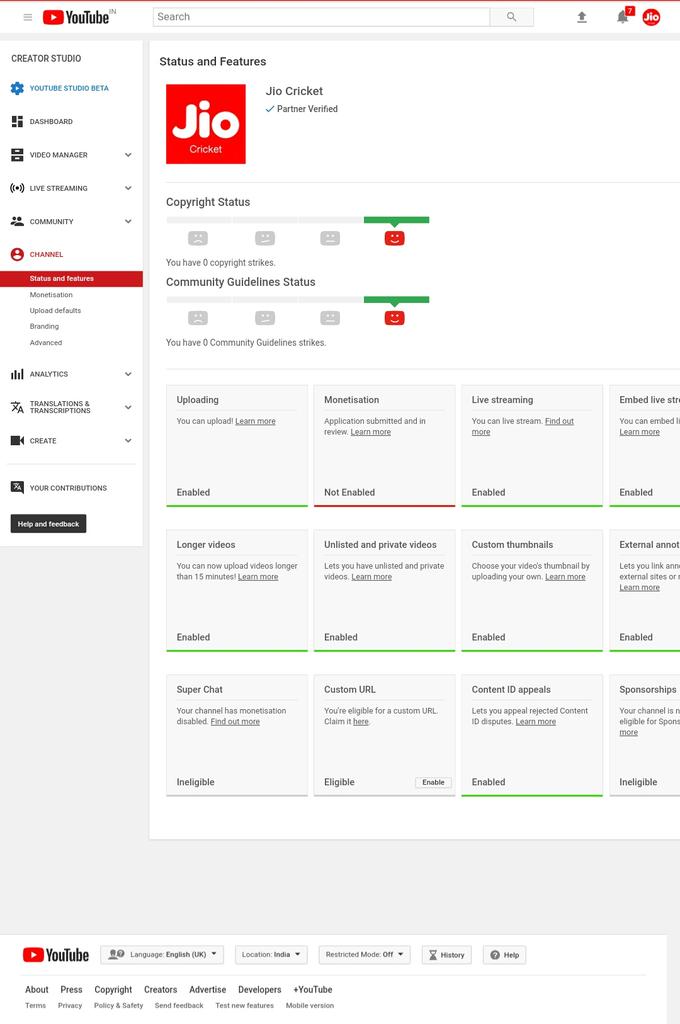Click the search magnifier button
The width and height of the screenshot is (680, 1024).
pos(511,17)
